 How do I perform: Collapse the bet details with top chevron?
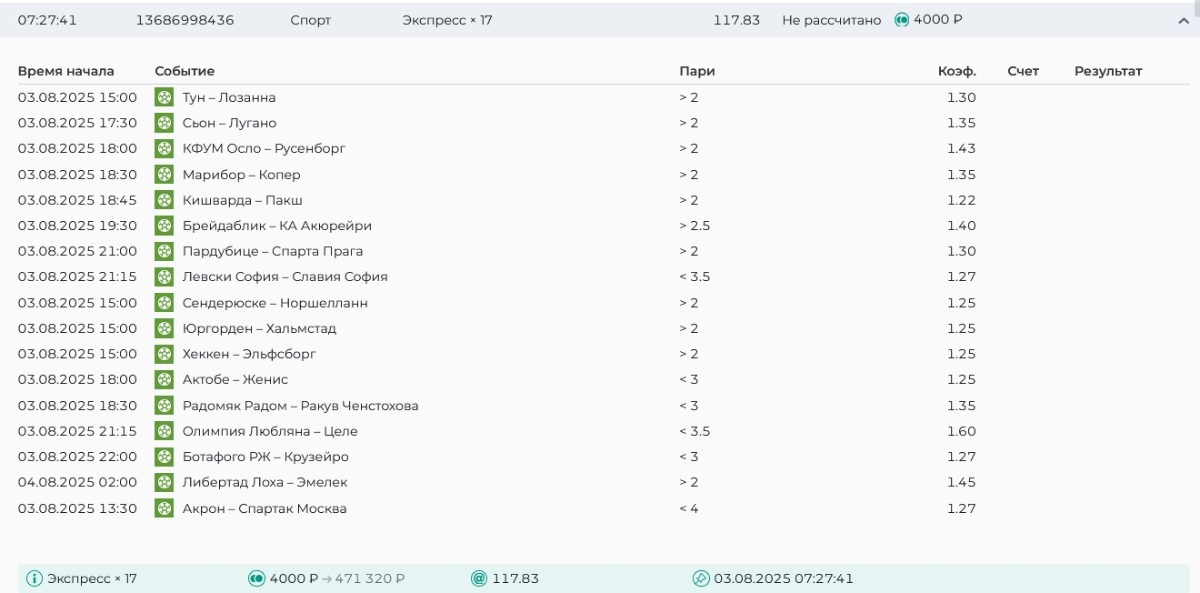pos(1184,21)
